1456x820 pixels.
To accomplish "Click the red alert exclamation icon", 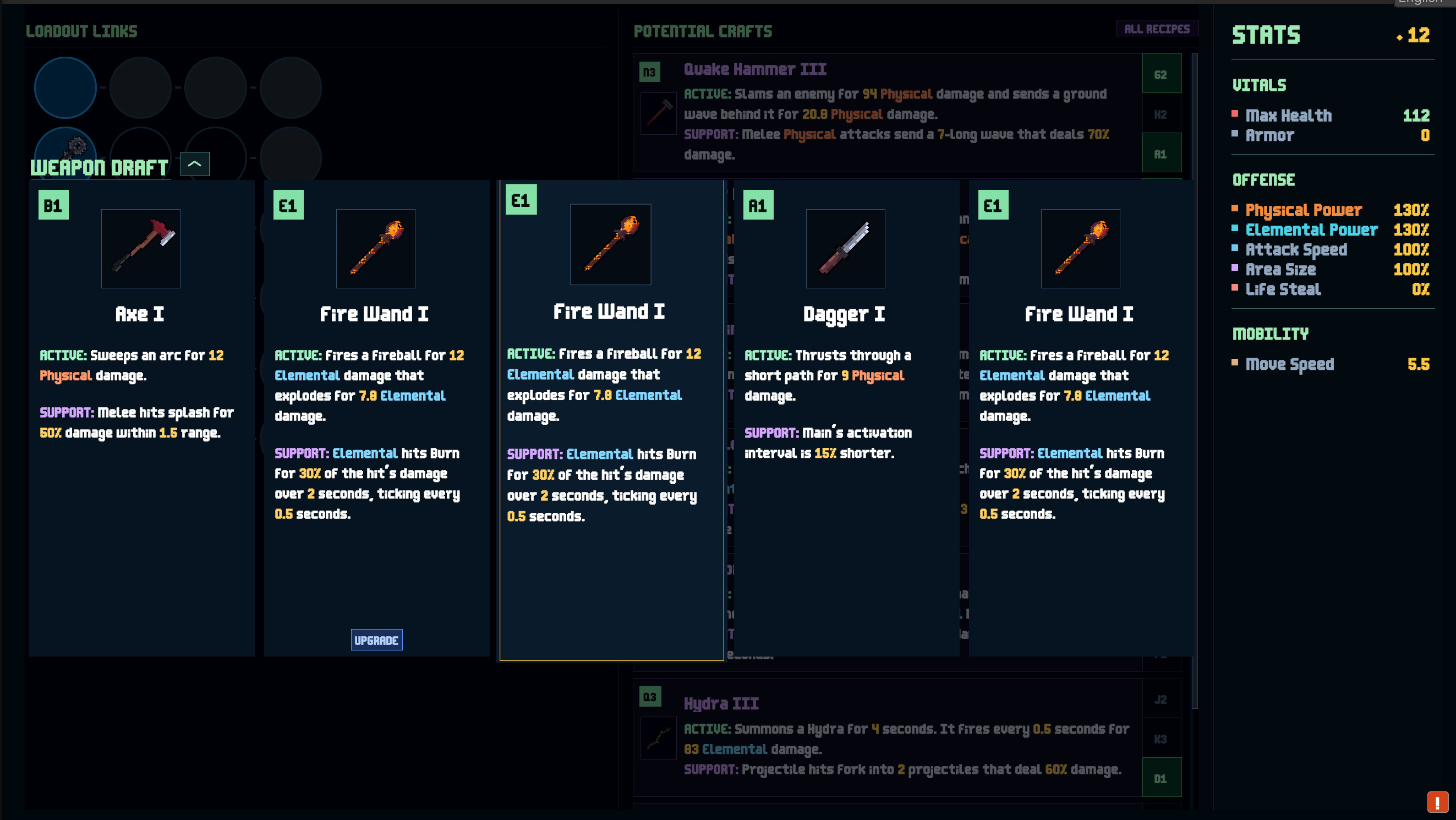I will click(x=1437, y=802).
